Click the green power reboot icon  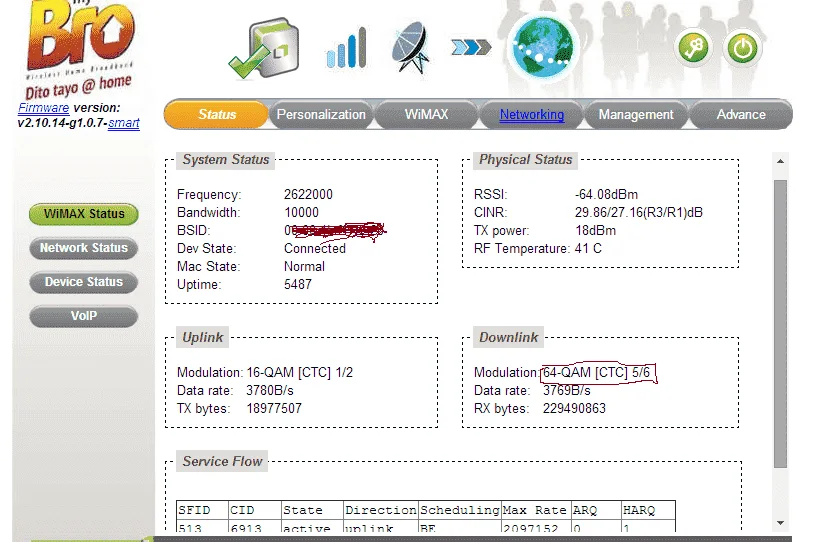(x=742, y=49)
